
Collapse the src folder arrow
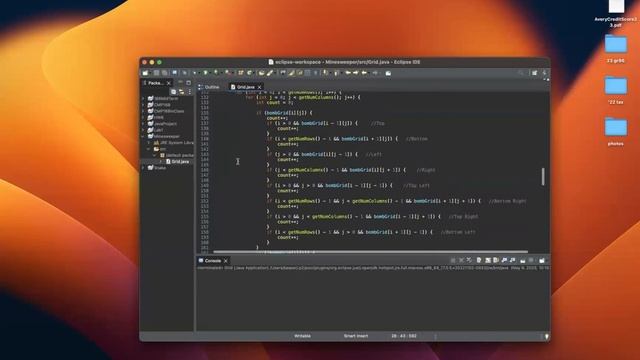point(149,149)
